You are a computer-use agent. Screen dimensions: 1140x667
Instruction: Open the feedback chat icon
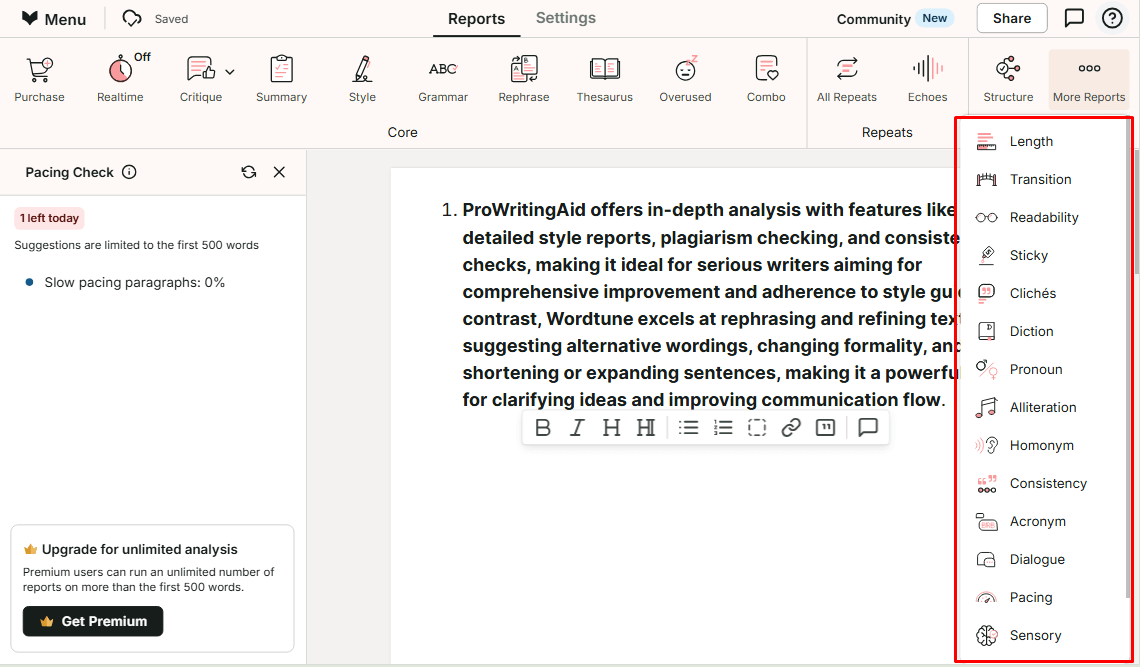(1074, 18)
